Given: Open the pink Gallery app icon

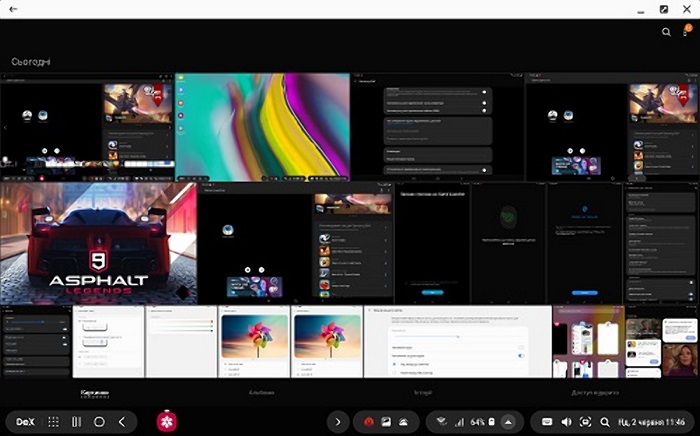Looking at the screenshot, I should (167, 421).
